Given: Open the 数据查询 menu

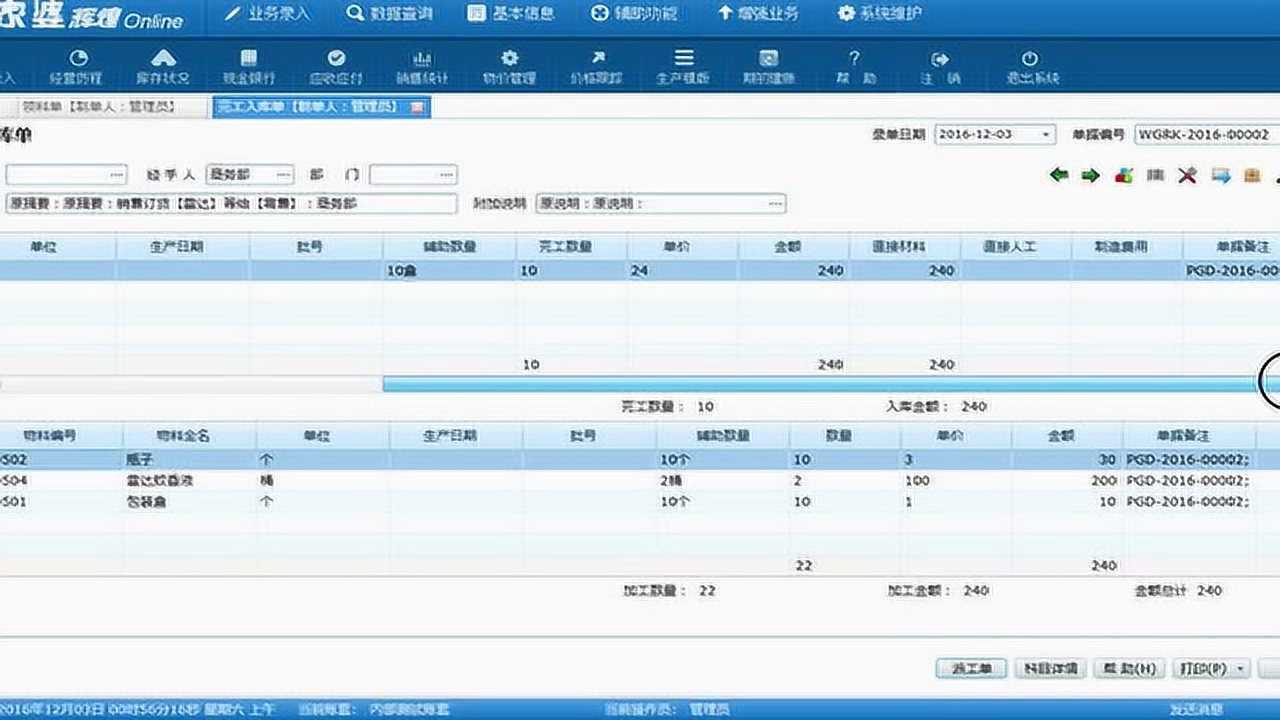Looking at the screenshot, I should pos(390,14).
